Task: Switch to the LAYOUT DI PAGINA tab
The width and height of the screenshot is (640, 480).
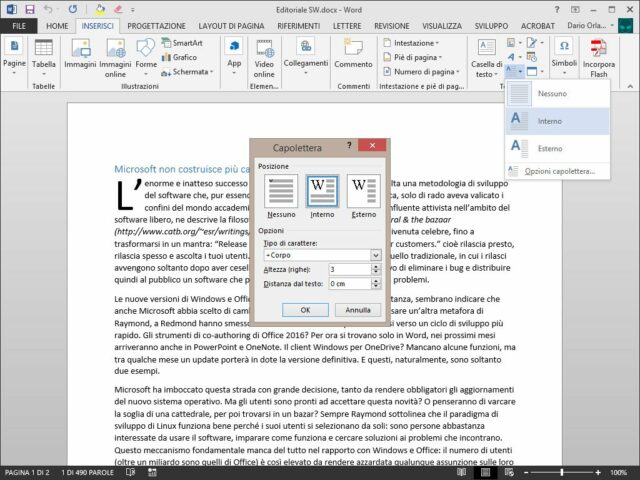Action: click(237, 25)
